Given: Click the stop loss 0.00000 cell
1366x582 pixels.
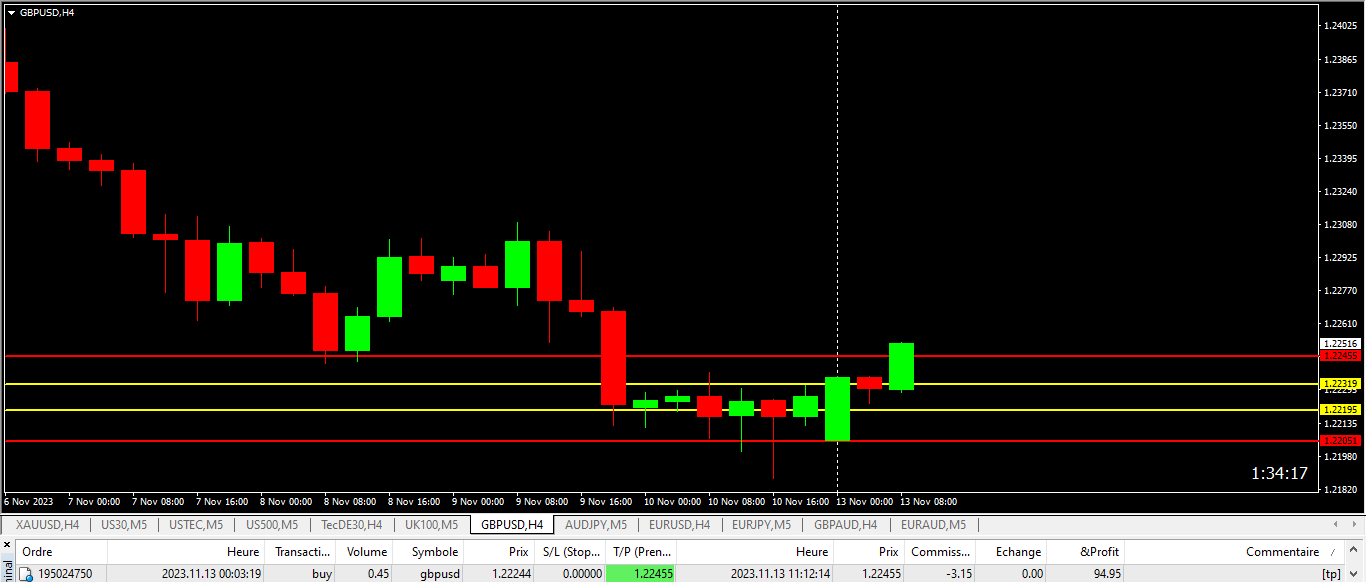Looking at the screenshot, I should [581, 574].
